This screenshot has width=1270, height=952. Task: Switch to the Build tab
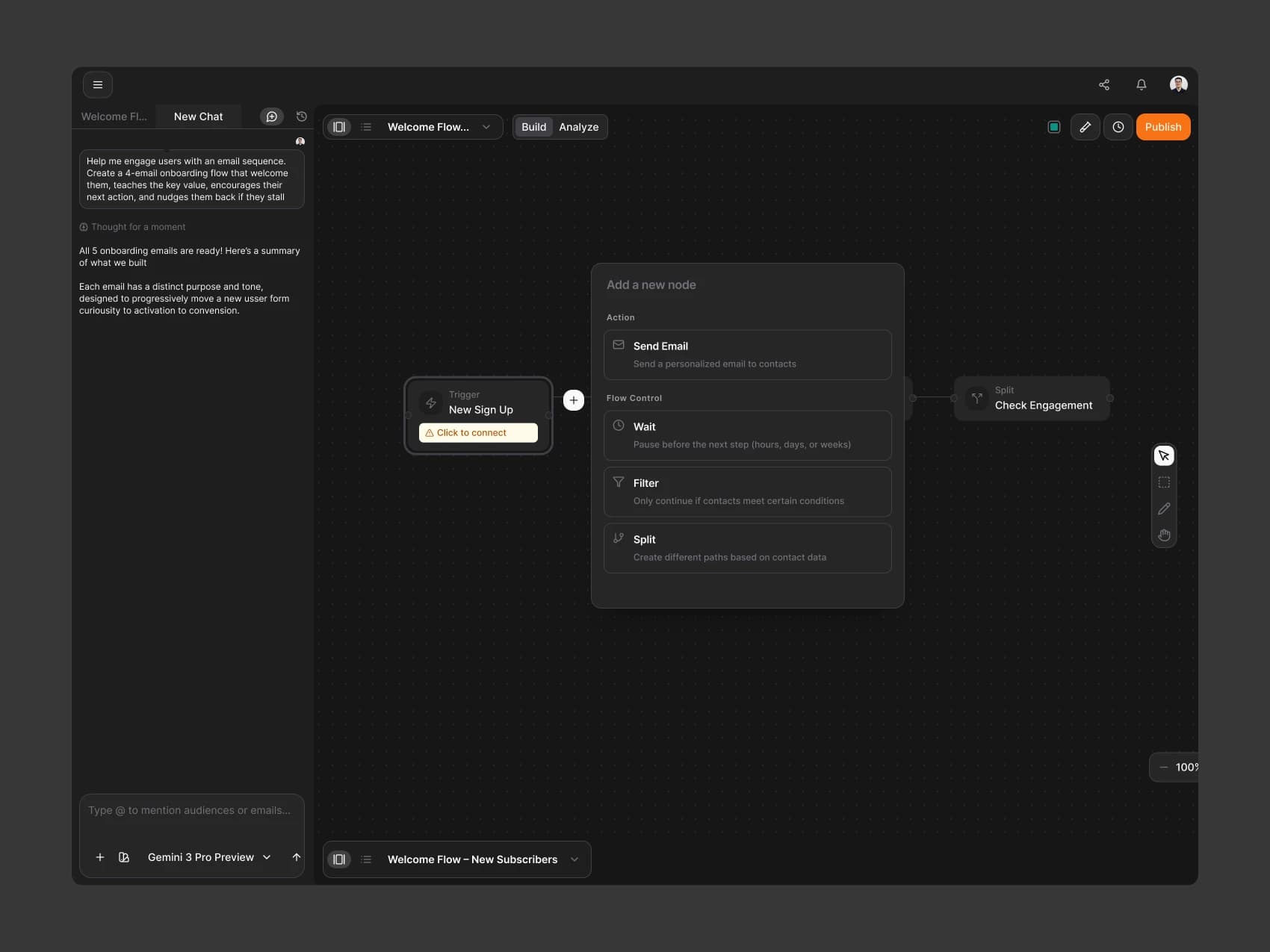(533, 127)
